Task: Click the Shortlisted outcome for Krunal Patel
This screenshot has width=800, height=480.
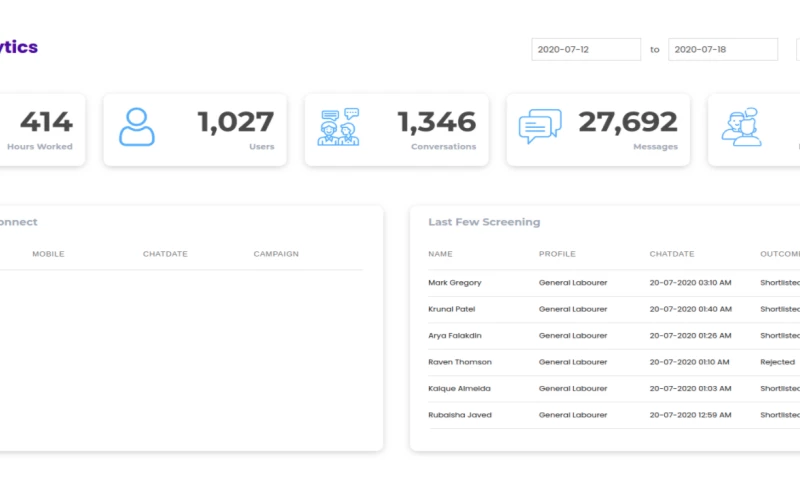Action: pyautogui.click(x=780, y=309)
